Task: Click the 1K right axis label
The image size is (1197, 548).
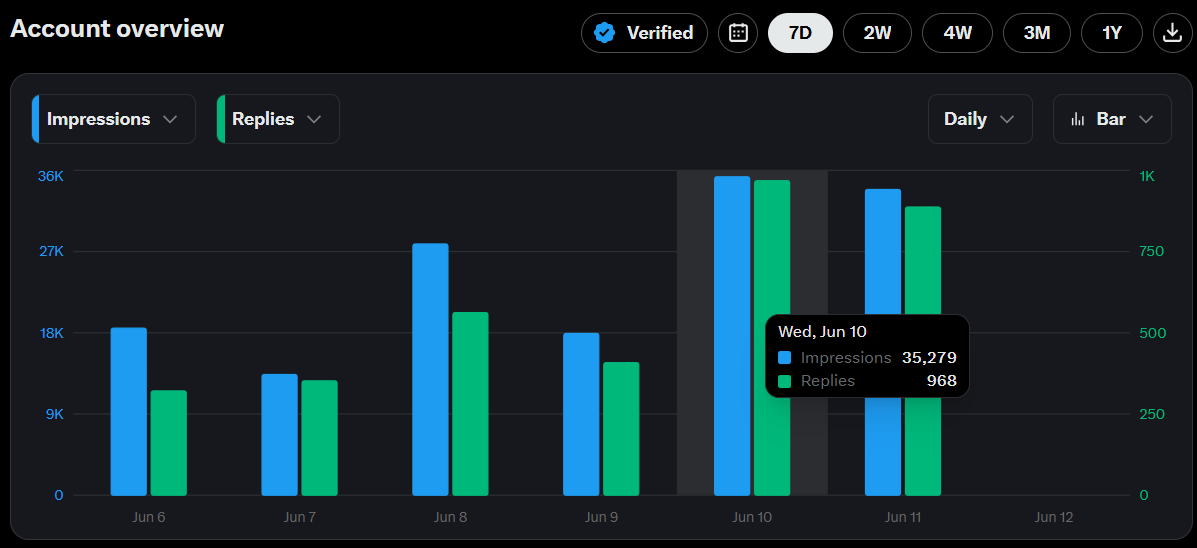Action: tap(1147, 176)
